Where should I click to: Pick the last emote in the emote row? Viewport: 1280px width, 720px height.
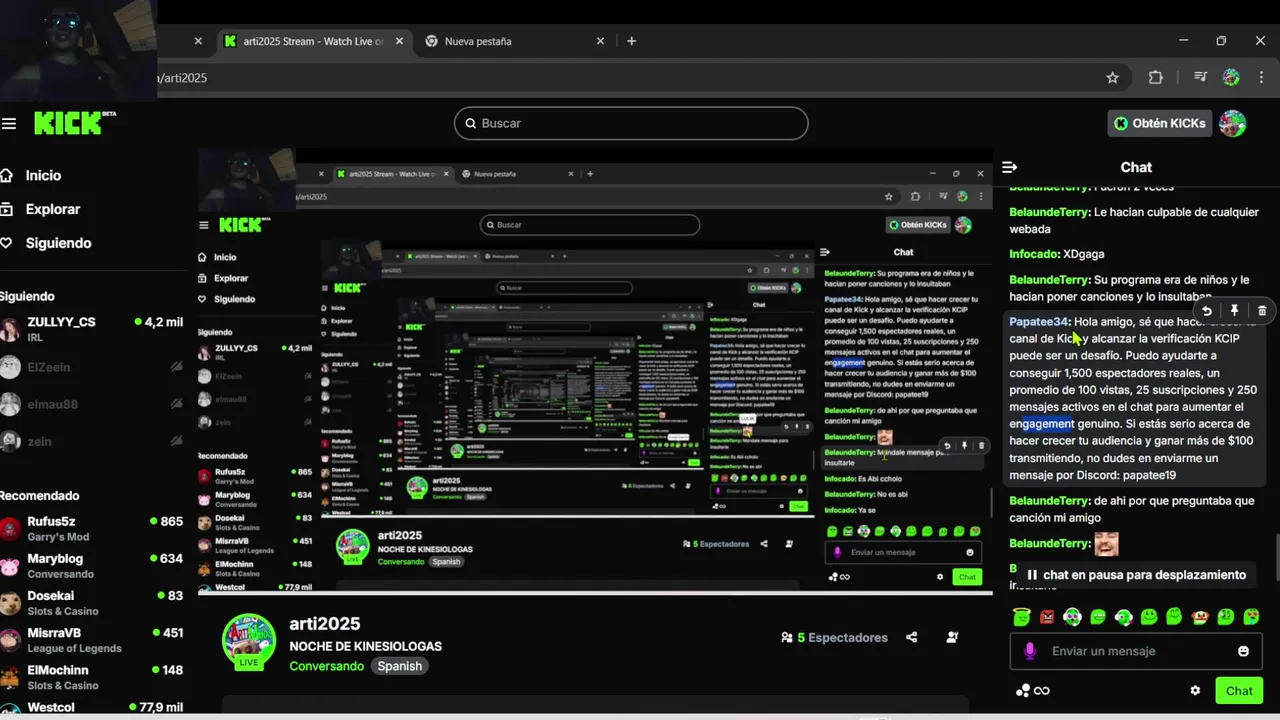click(1251, 617)
